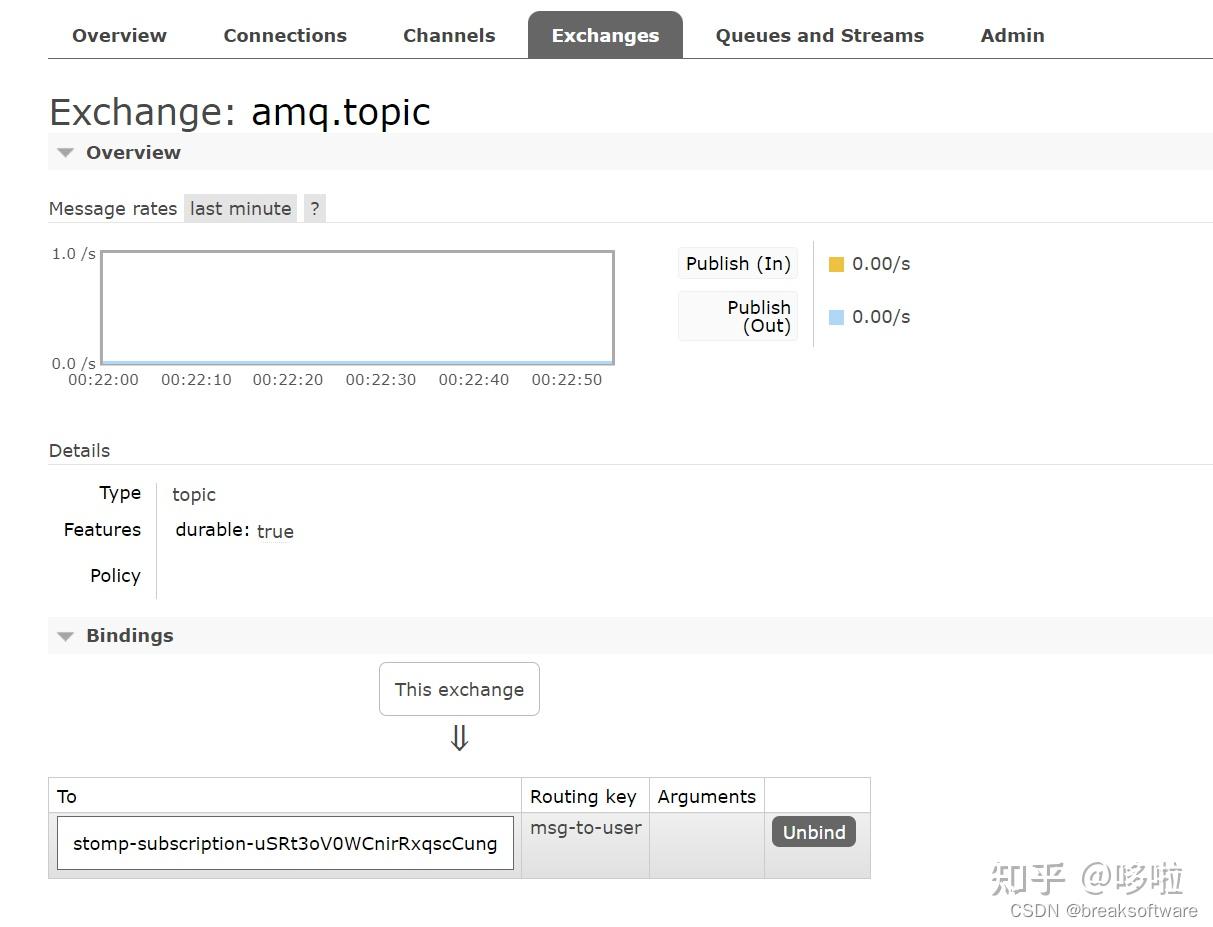Go to the Overview tab
The height and width of the screenshot is (927, 1213).
tap(119, 35)
